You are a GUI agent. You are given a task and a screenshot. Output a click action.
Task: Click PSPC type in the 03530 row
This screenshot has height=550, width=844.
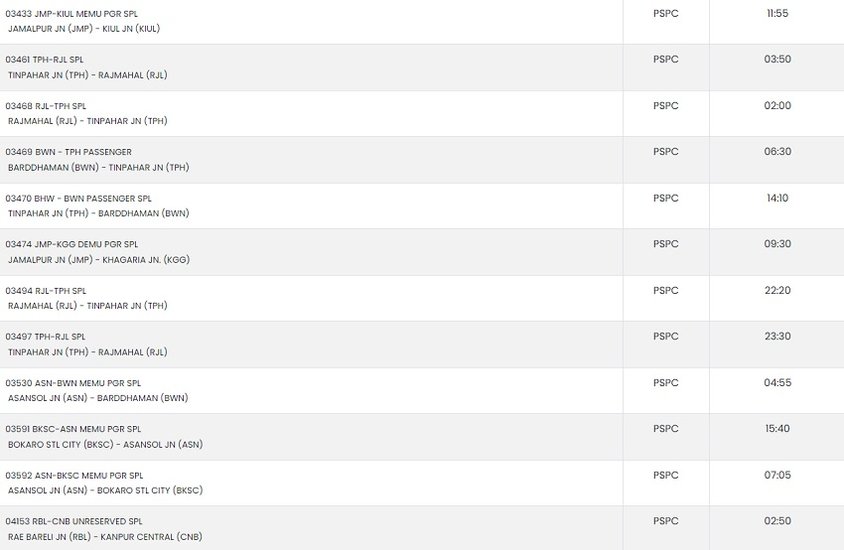666,383
